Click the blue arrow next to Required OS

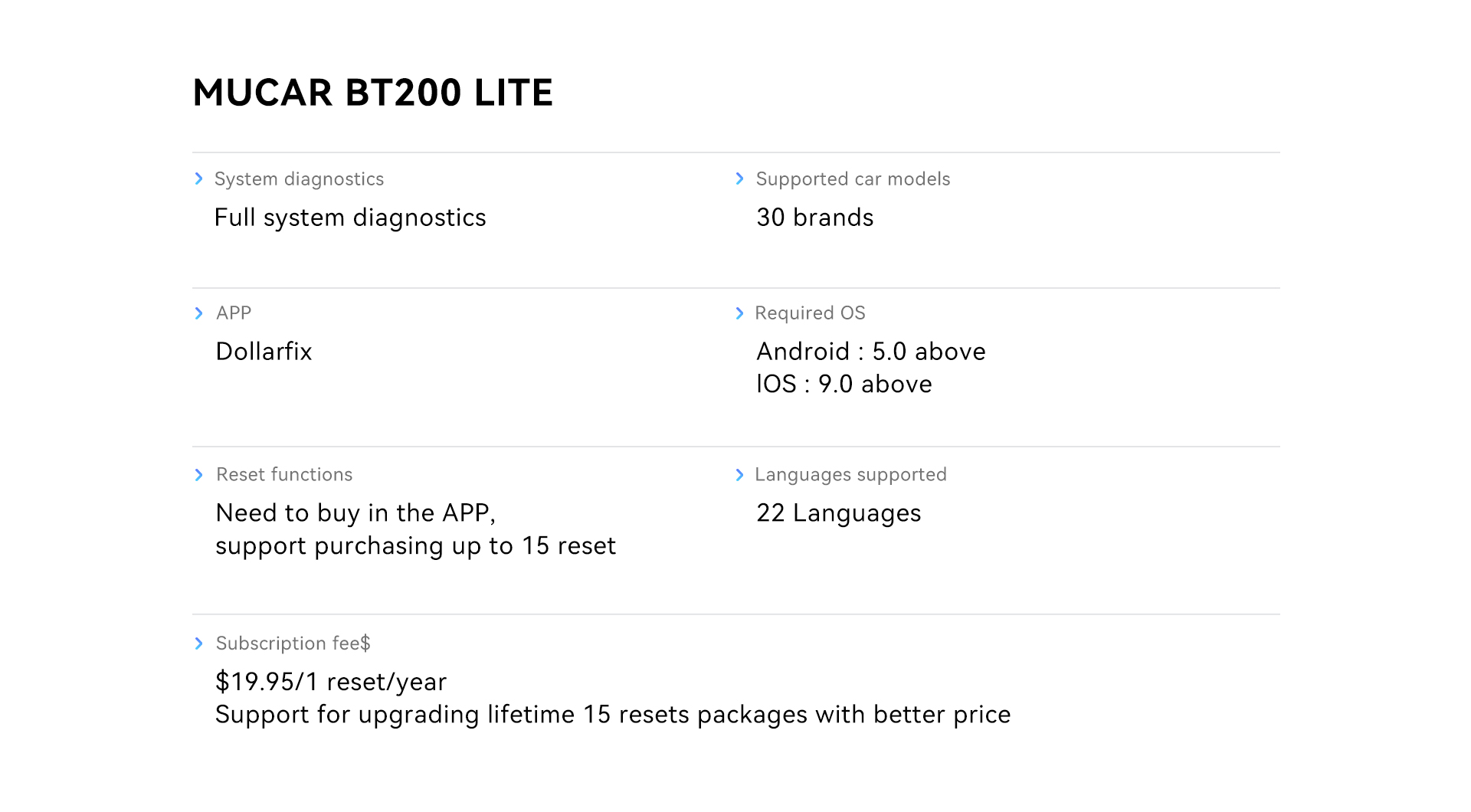click(x=739, y=313)
